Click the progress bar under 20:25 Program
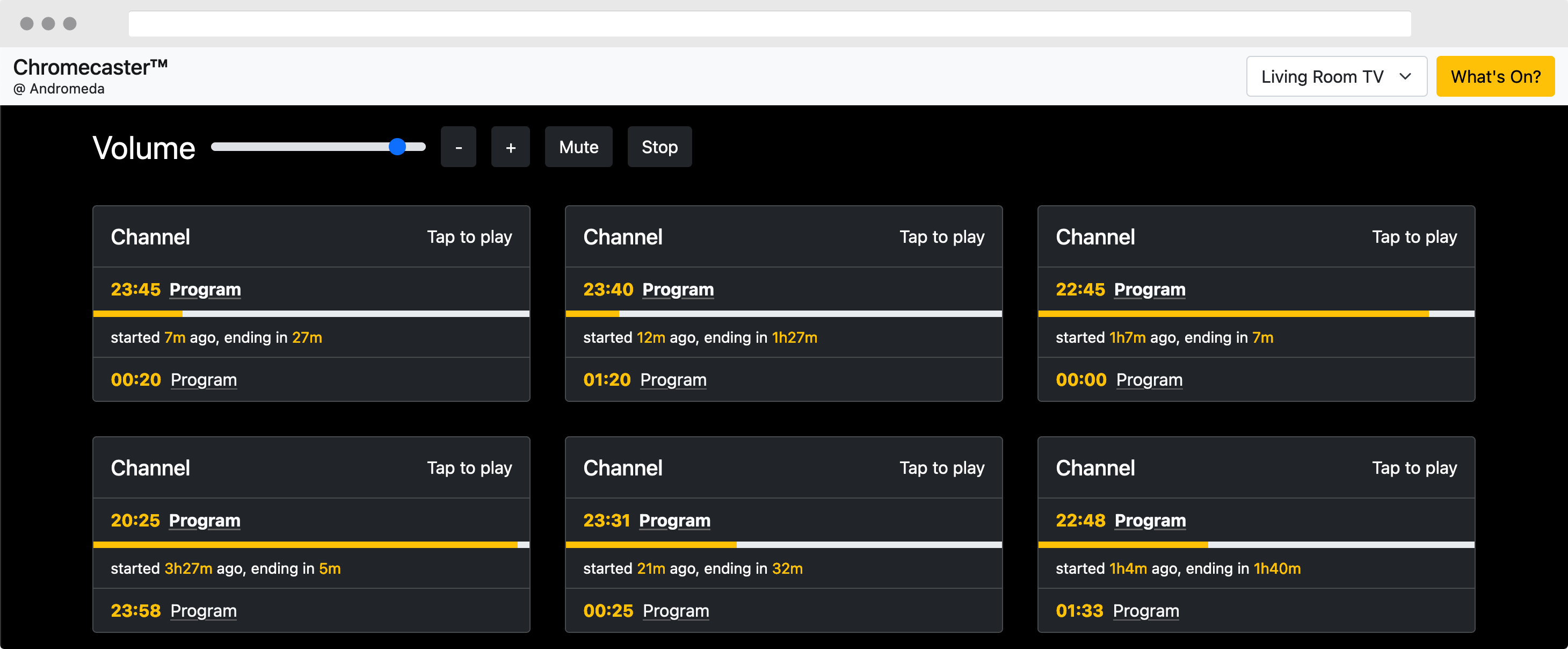1568x649 pixels. point(311,544)
